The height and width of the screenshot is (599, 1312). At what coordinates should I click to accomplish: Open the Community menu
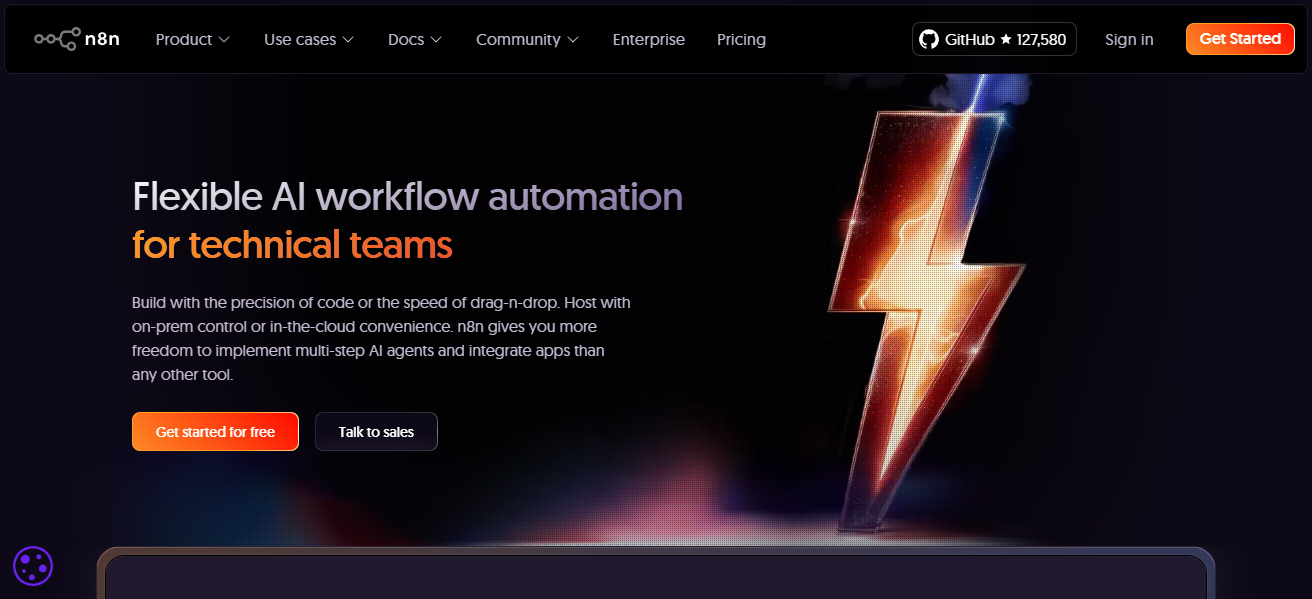tap(527, 39)
